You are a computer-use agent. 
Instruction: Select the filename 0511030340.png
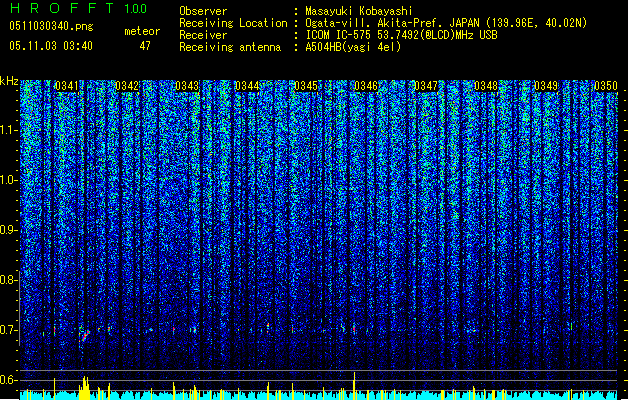pos(51,26)
